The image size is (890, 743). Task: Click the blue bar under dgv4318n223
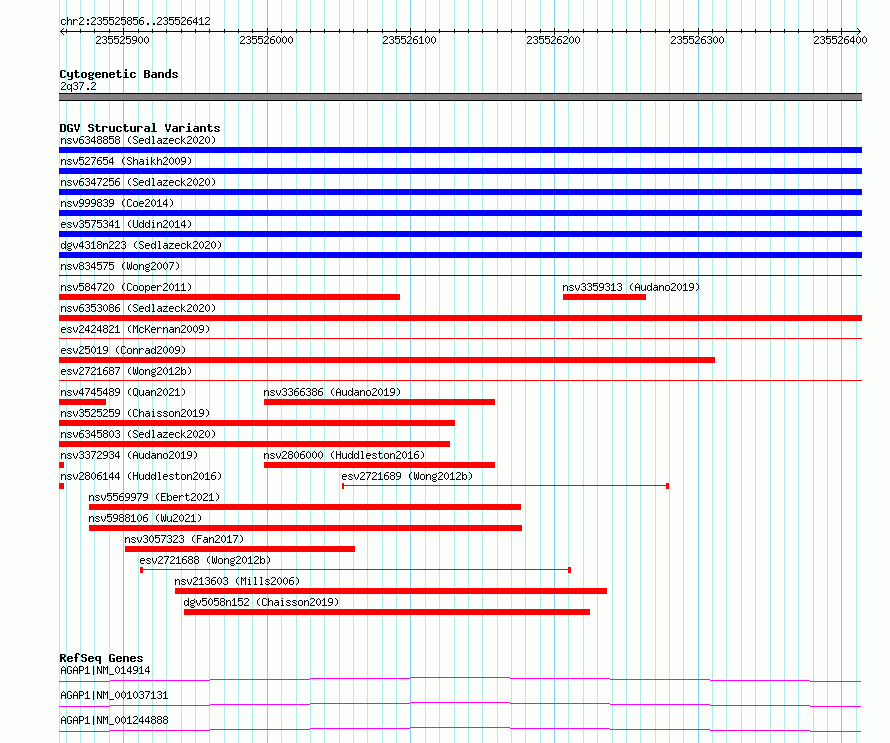[x=460, y=255]
